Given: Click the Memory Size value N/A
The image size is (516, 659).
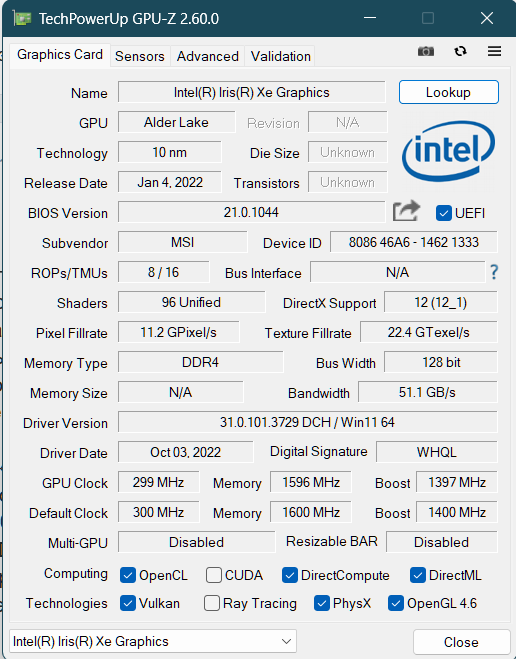Looking at the screenshot, I should 181,393.
